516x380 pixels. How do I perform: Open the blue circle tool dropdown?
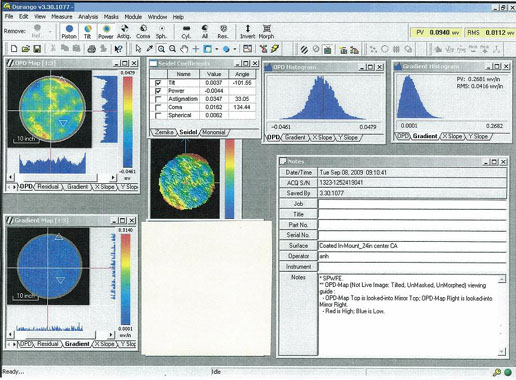click(235, 49)
